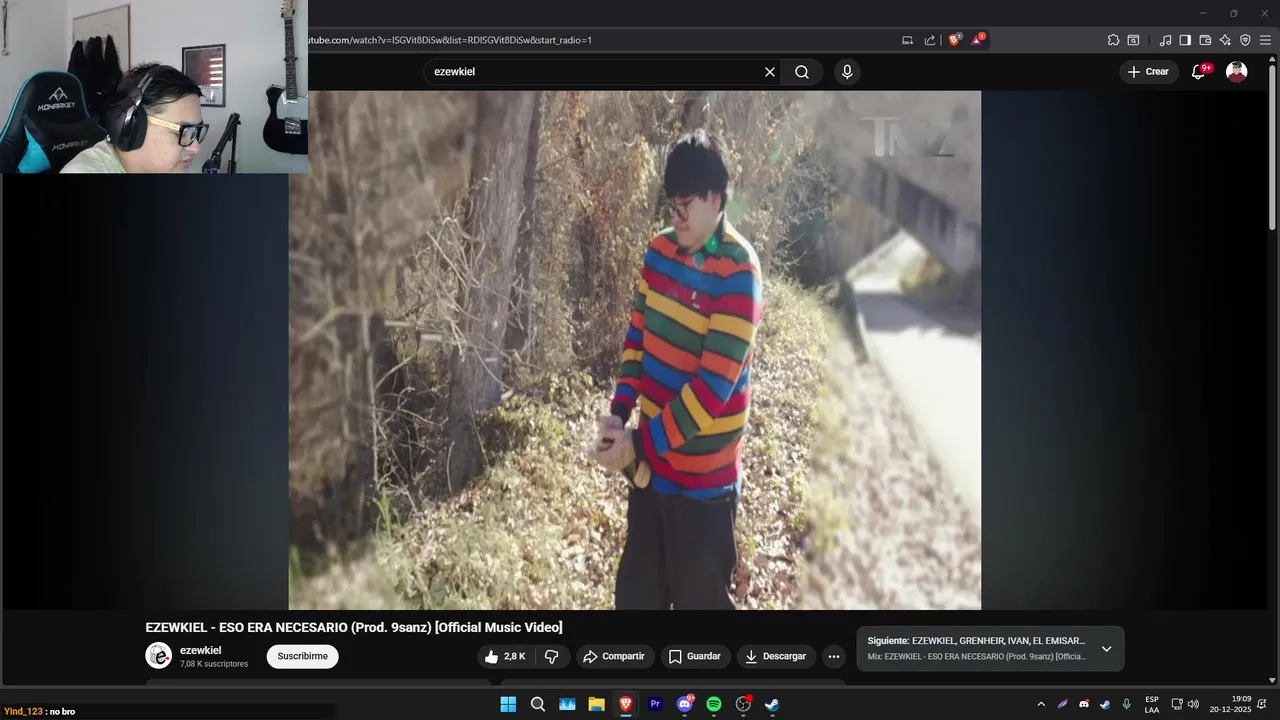Open File Explorer from the taskbar
This screenshot has width=1280, height=720.
coord(596,704)
